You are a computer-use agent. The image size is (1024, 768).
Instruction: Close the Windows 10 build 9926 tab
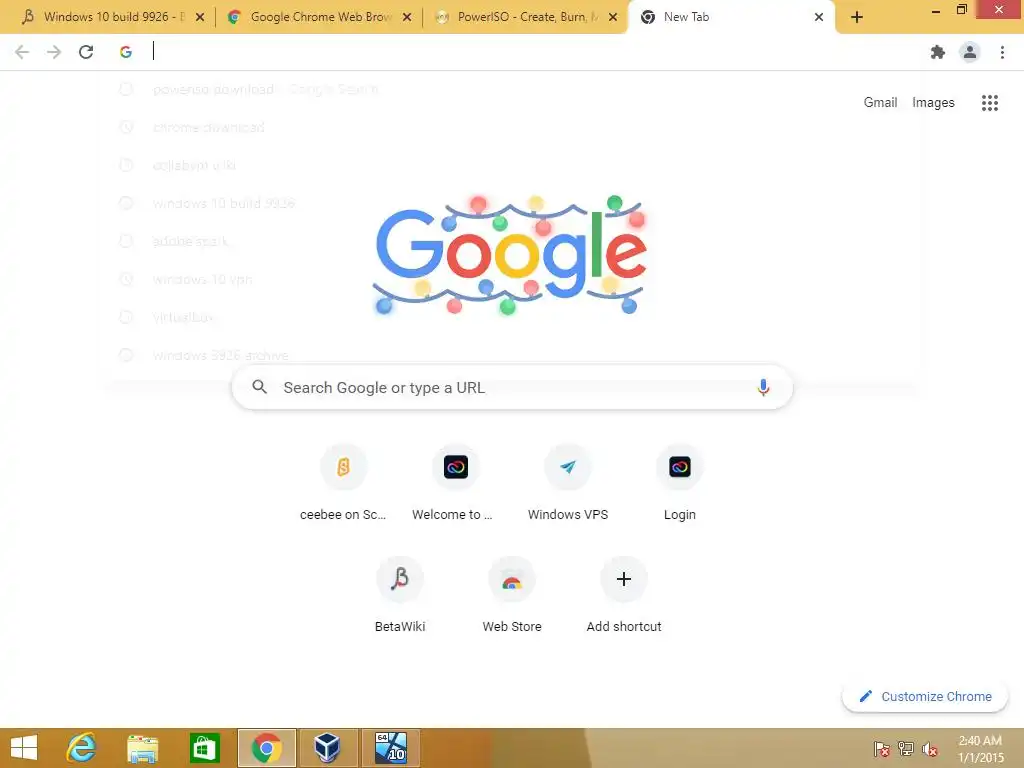coord(200,17)
